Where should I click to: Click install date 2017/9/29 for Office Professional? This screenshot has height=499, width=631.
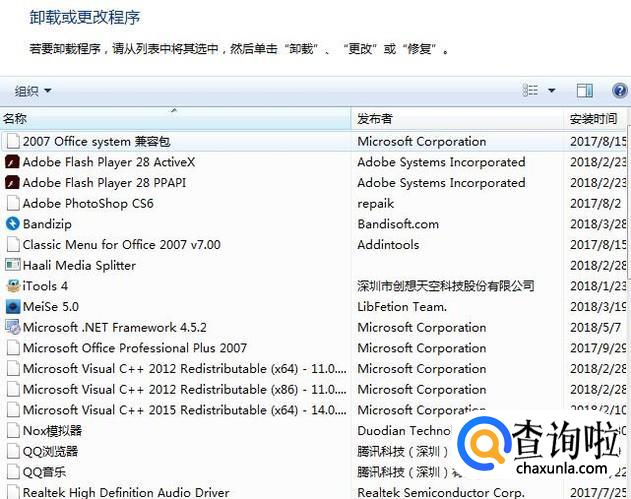coord(598,348)
